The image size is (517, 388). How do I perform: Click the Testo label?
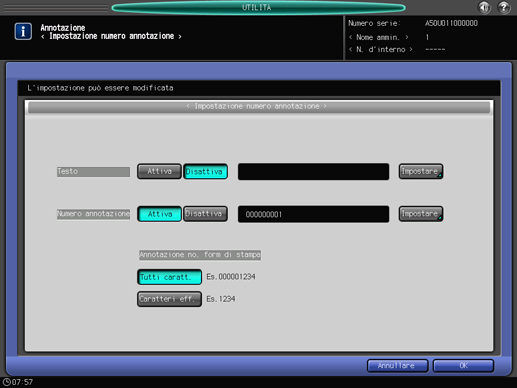pyautogui.click(x=93, y=172)
